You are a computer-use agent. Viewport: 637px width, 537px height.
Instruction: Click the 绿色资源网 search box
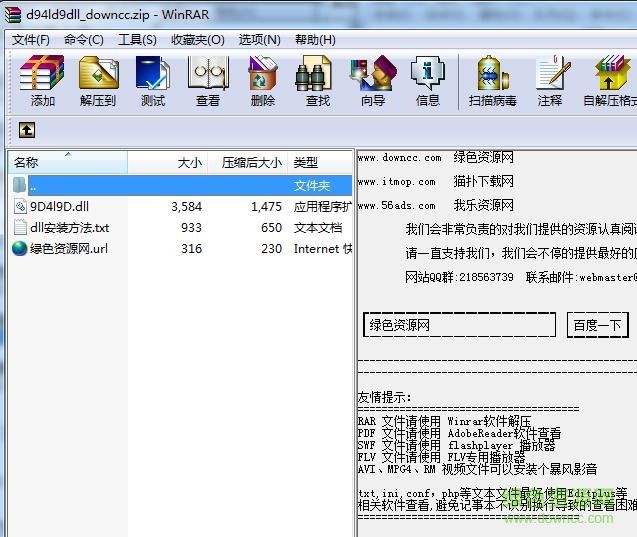coord(459,325)
